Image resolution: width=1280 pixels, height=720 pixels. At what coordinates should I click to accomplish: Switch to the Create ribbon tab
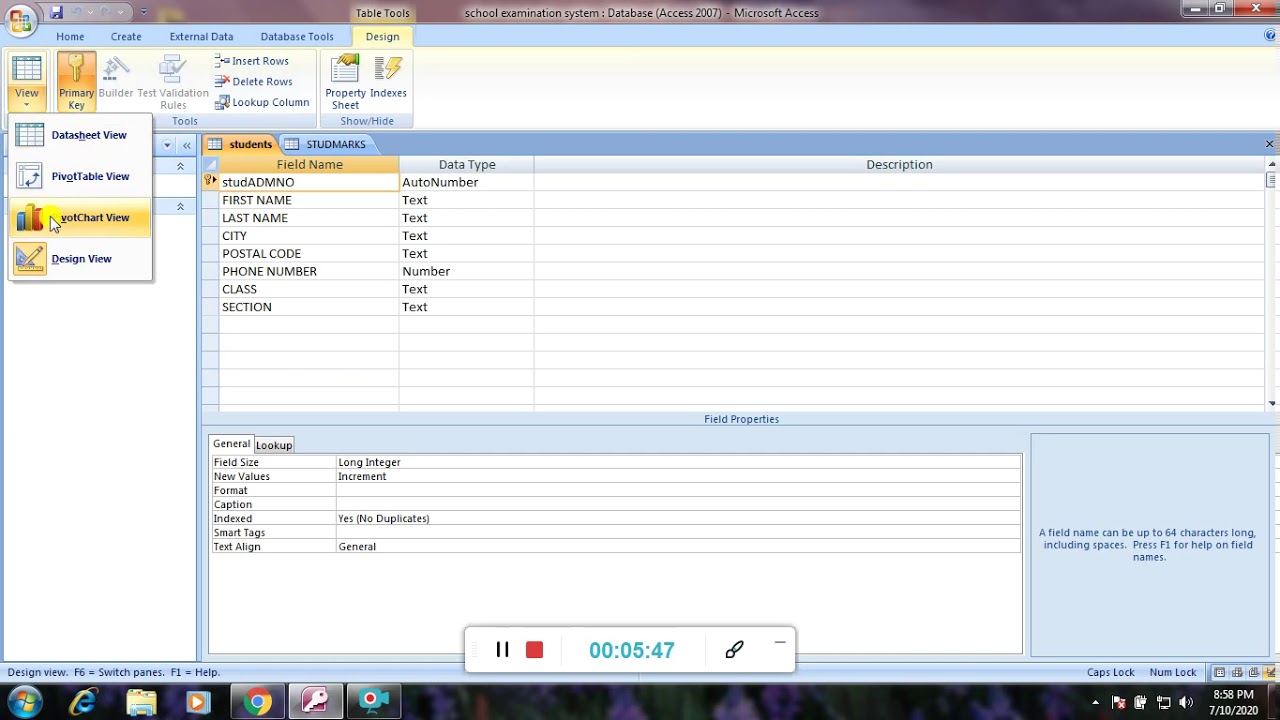(126, 36)
